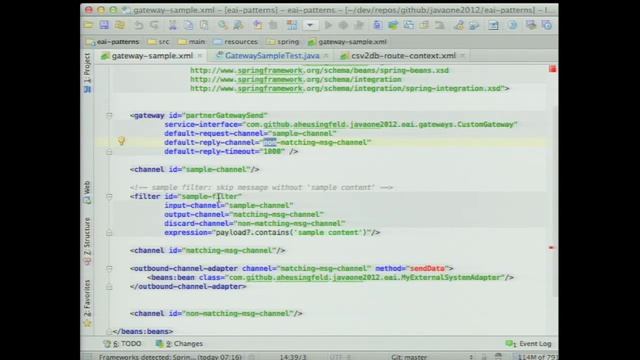
Task: Close the gateway-sample.xml tab
Action: pyautogui.click(x=200, y=56)
